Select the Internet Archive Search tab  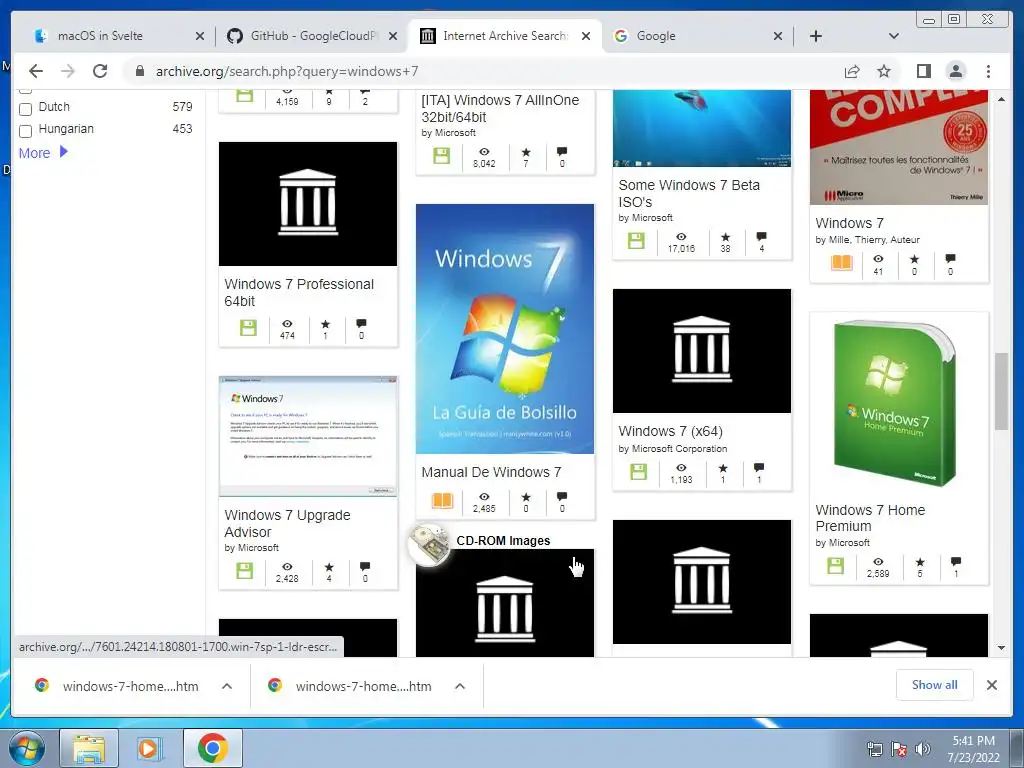click(x=503, y=36)
